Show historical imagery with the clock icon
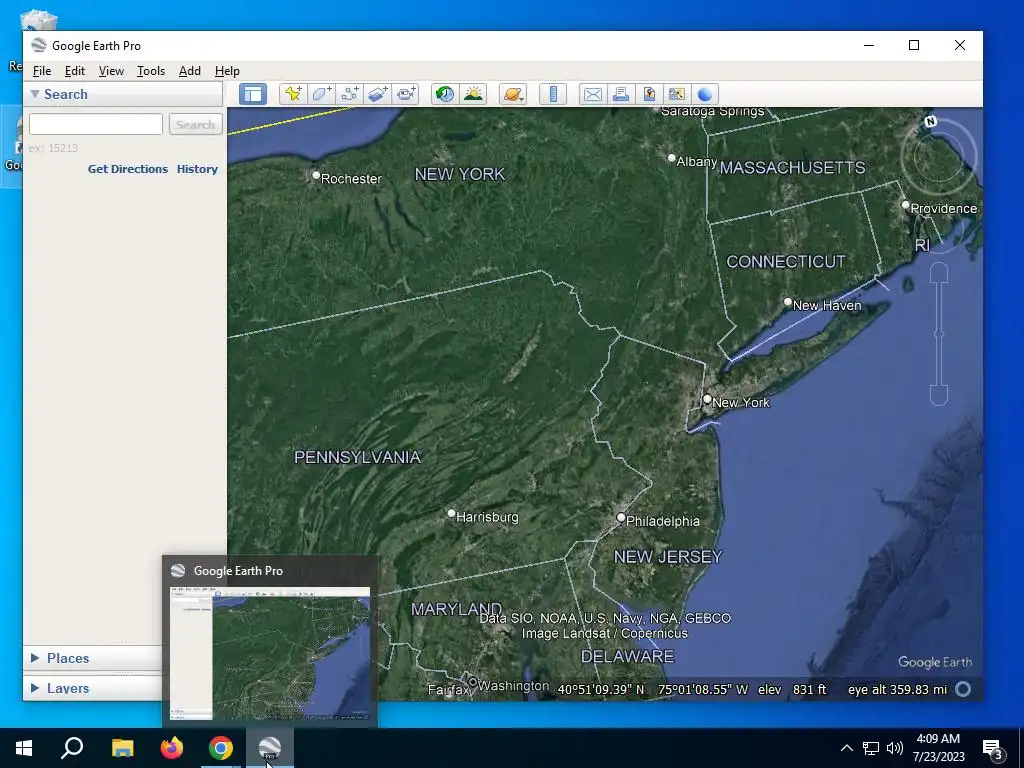The image size is (1024, 768). (x=445, y=94)
